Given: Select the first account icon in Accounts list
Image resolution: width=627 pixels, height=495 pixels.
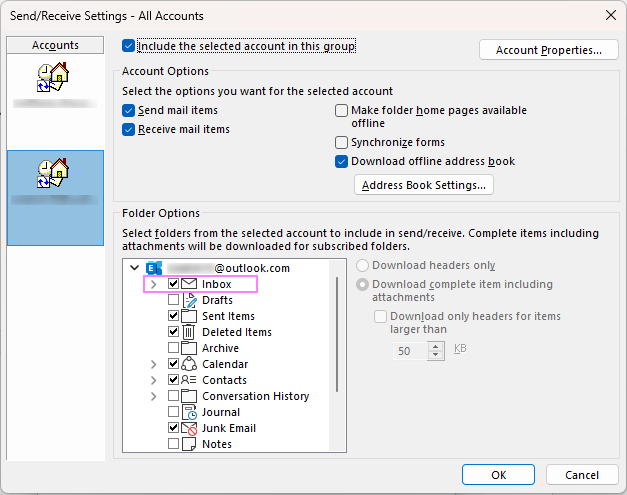Looking at the screenshot, I should (53, 77).
